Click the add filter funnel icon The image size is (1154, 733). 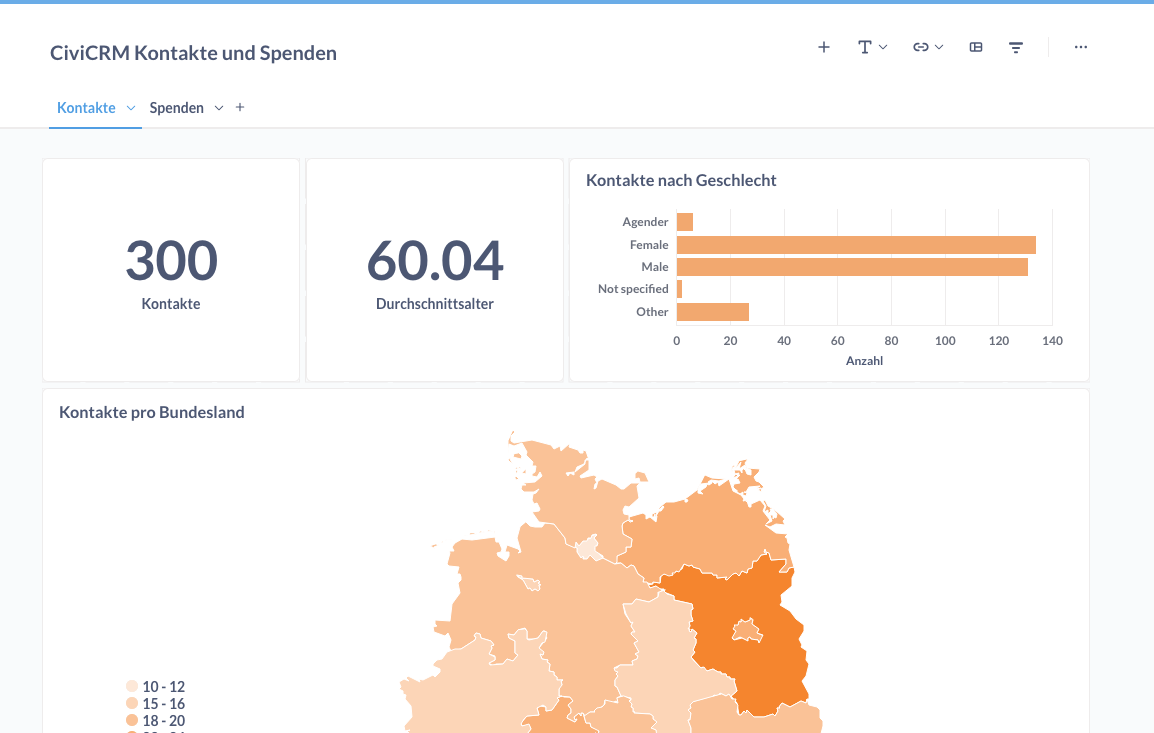tap(1016, 47)
